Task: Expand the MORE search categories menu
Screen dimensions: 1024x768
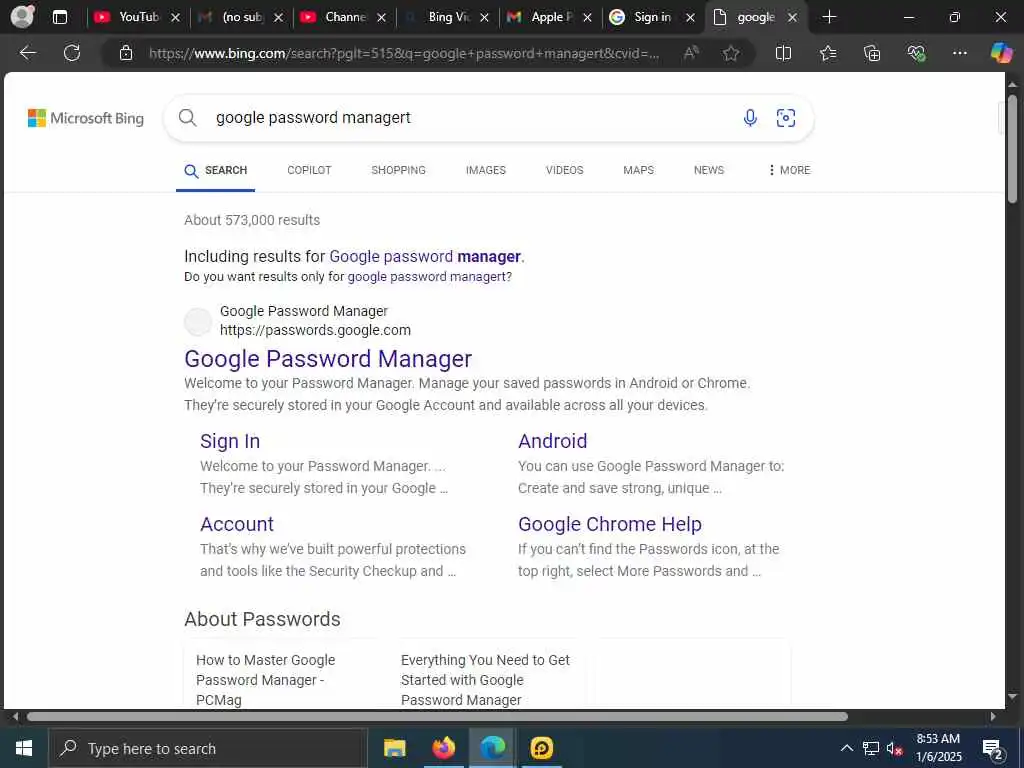Action: pyautogui.click(x=790, y=170)
